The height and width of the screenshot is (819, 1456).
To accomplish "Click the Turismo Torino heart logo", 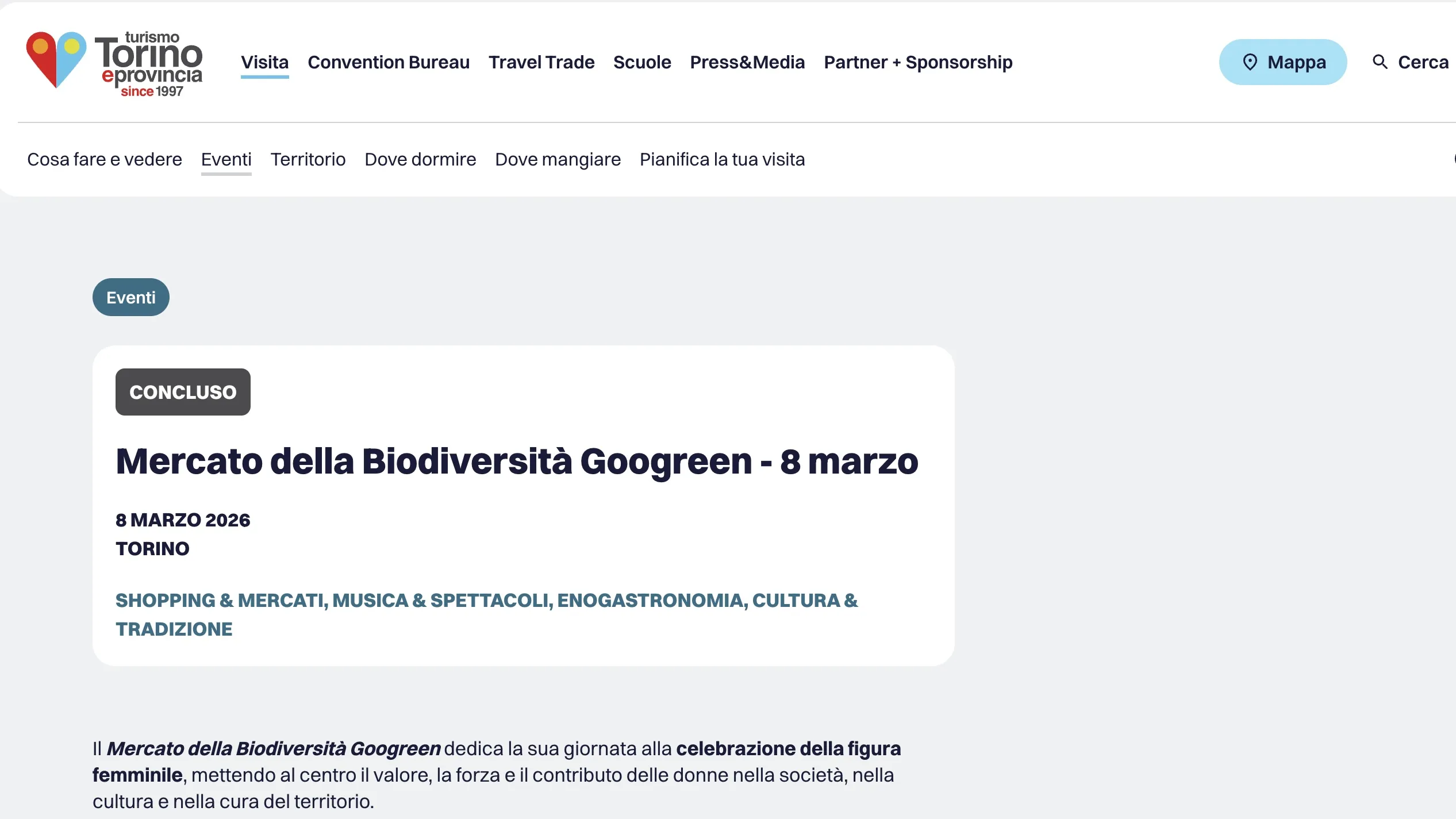I will [x=56, y=59].
